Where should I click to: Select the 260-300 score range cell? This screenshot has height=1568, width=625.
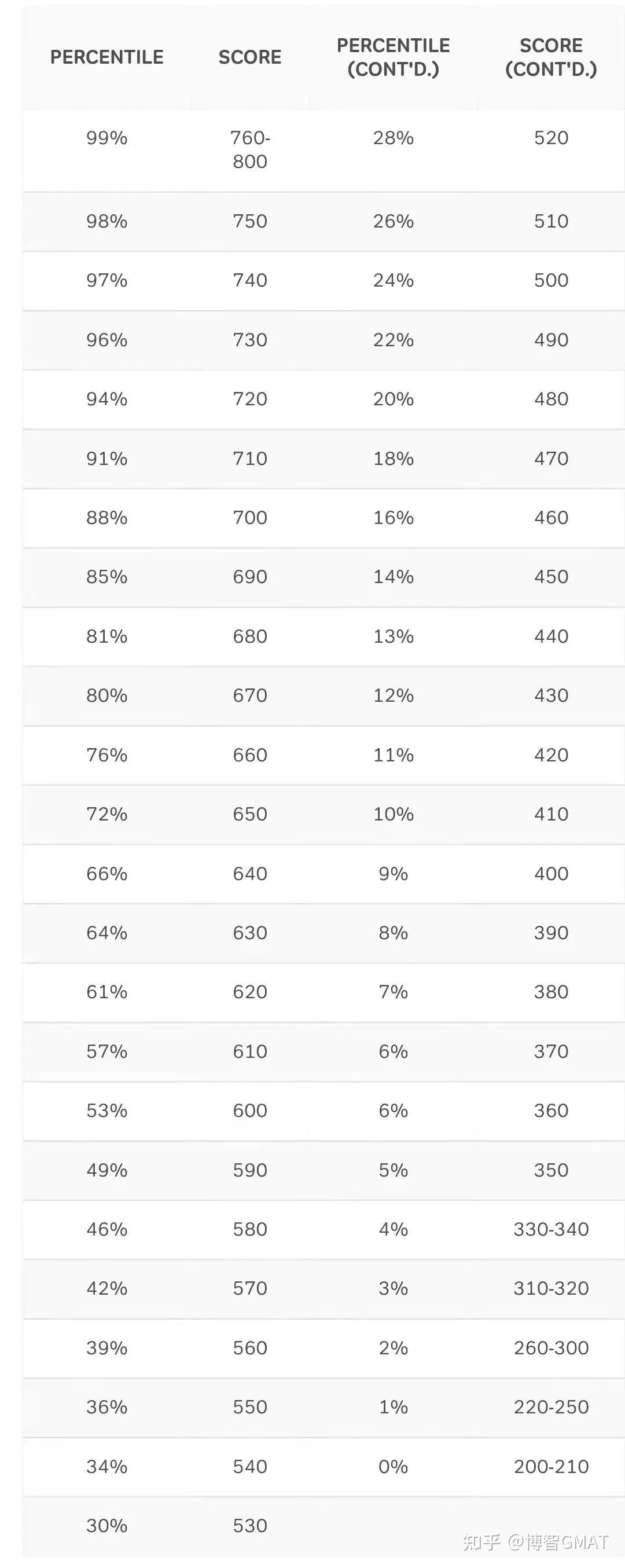[551, 1349]
